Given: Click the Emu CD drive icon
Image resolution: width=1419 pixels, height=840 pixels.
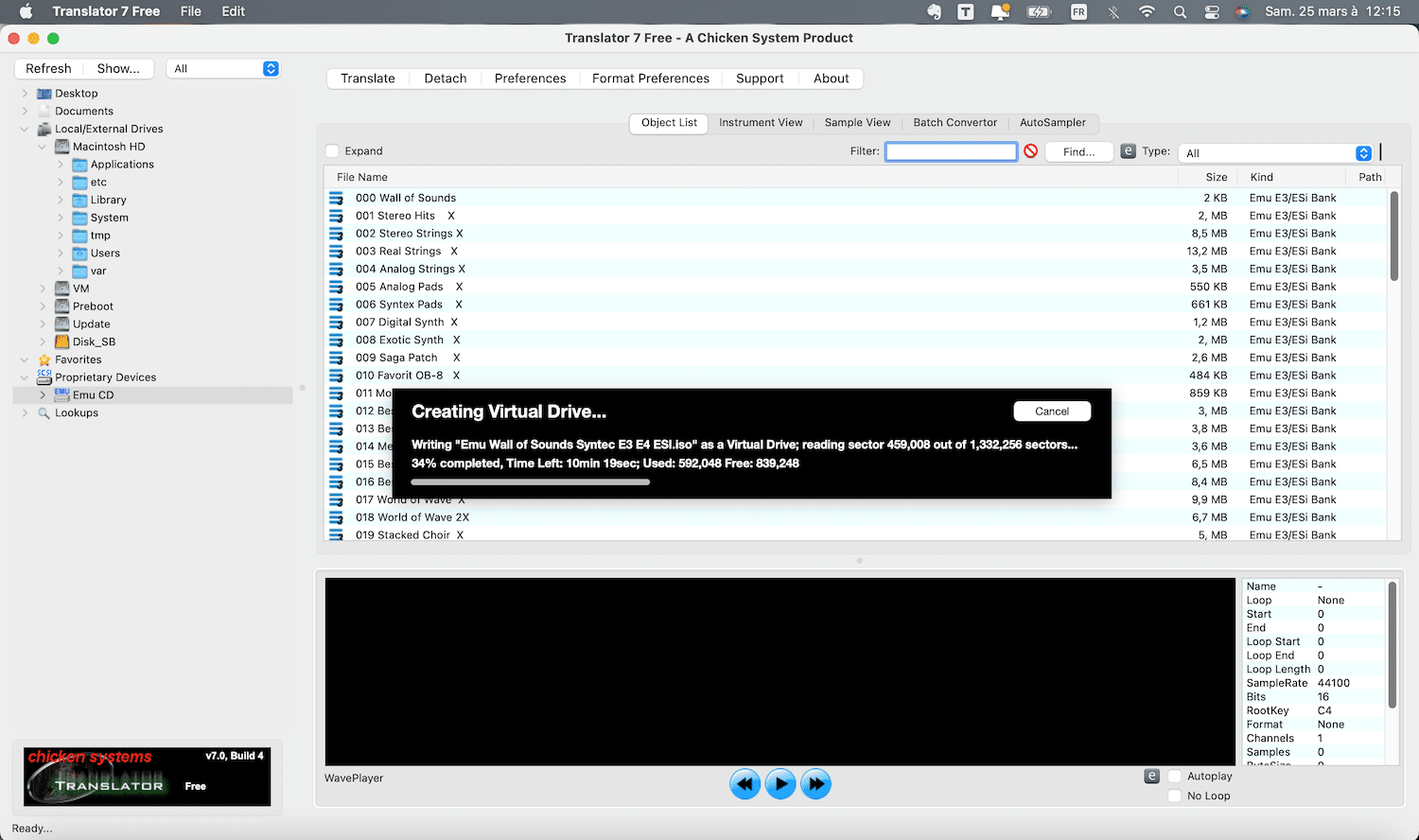Looking at the screenshot, I should coord(61,394).
